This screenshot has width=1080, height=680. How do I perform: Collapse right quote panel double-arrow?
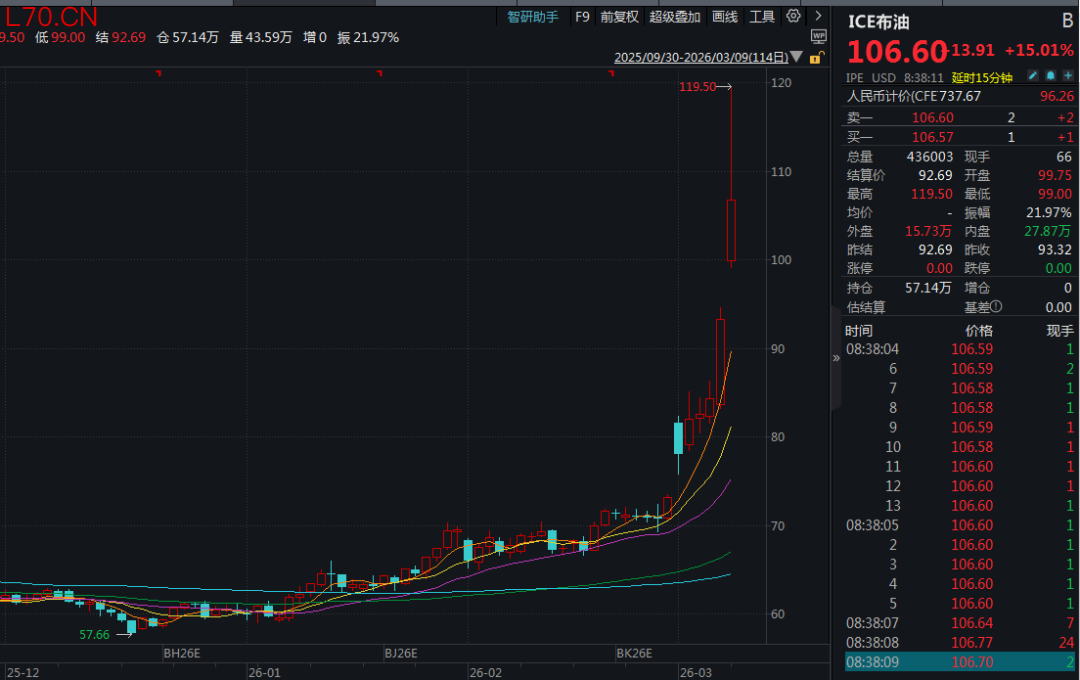point(836,358)
